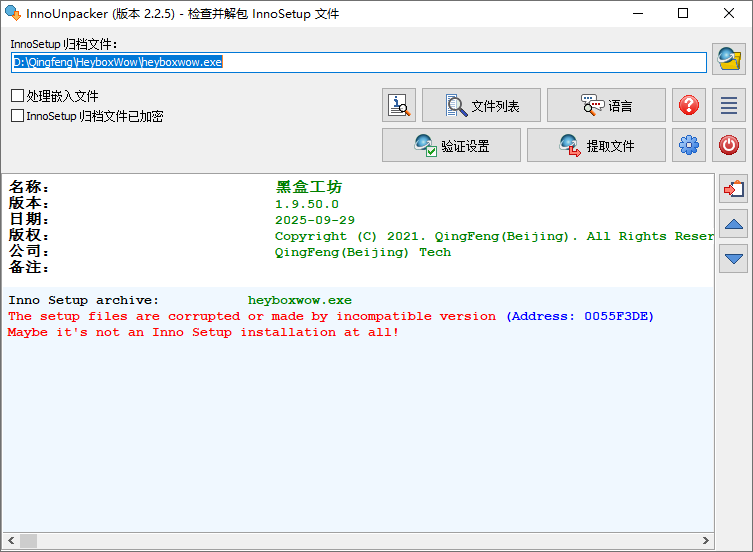Click the 'Inno Setup archive:' label in log

[x=84, y=300]
